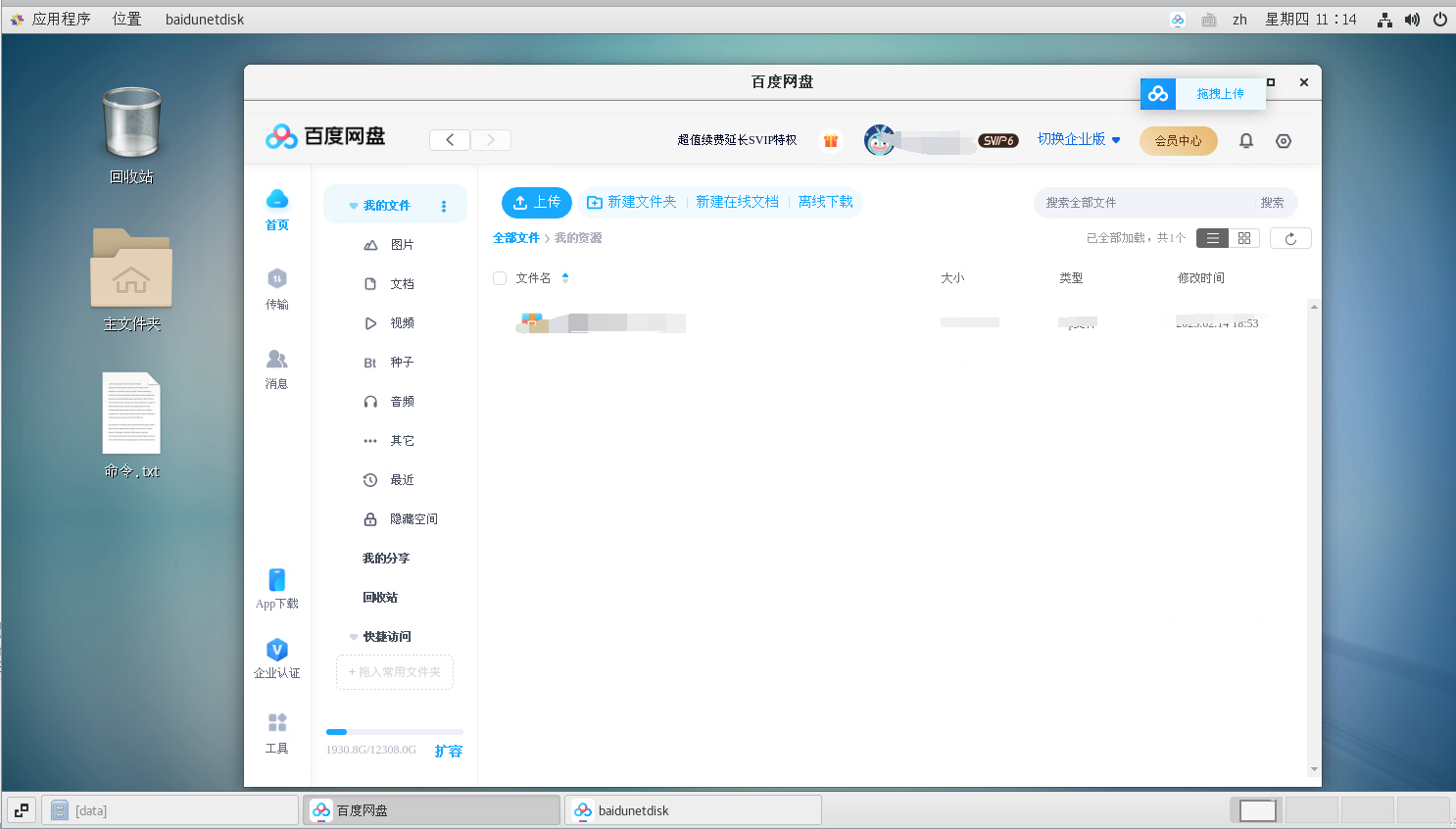
Task: Open 我的文件 three-dot more menu
Action: click(x=444, y=206)
